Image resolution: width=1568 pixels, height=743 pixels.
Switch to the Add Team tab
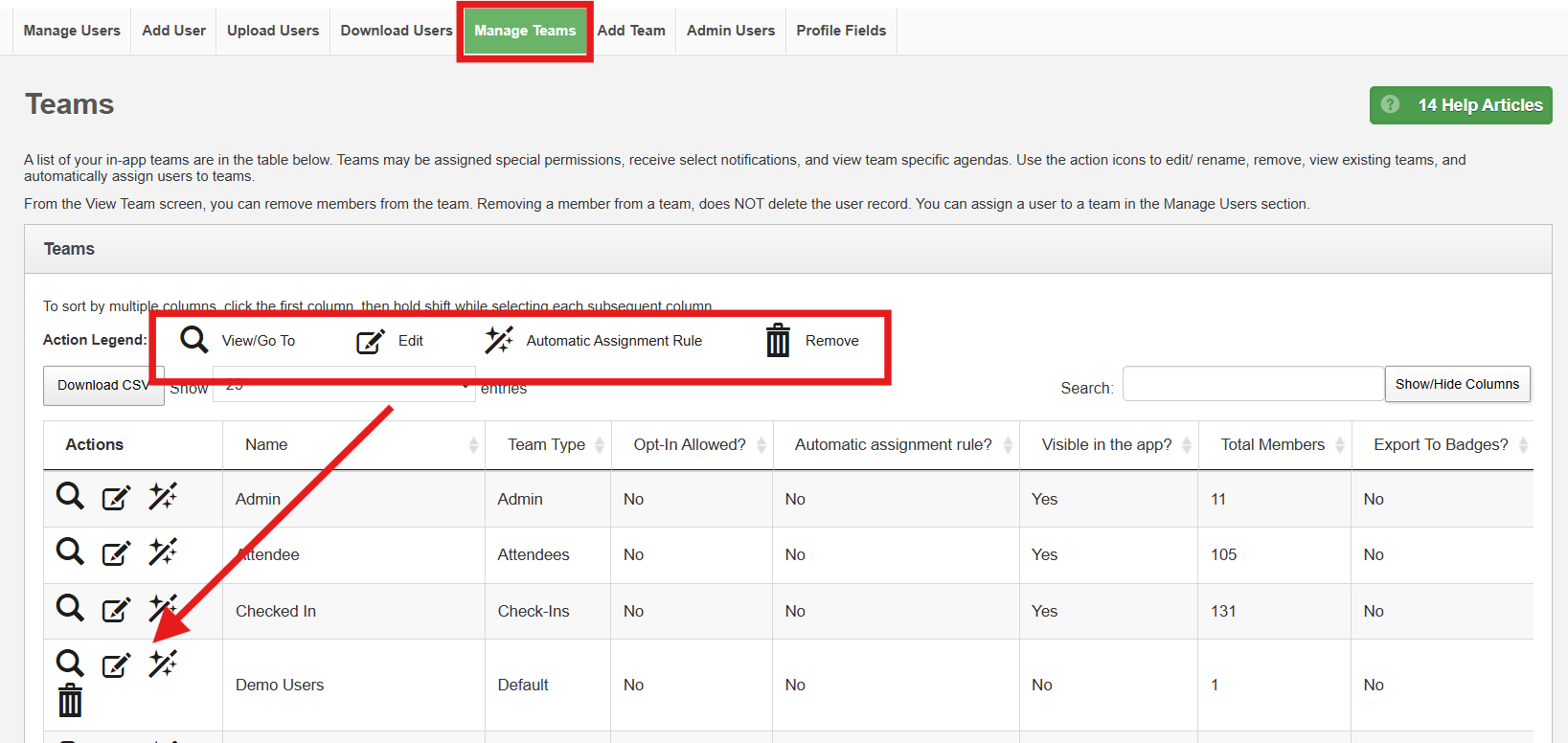631,31
